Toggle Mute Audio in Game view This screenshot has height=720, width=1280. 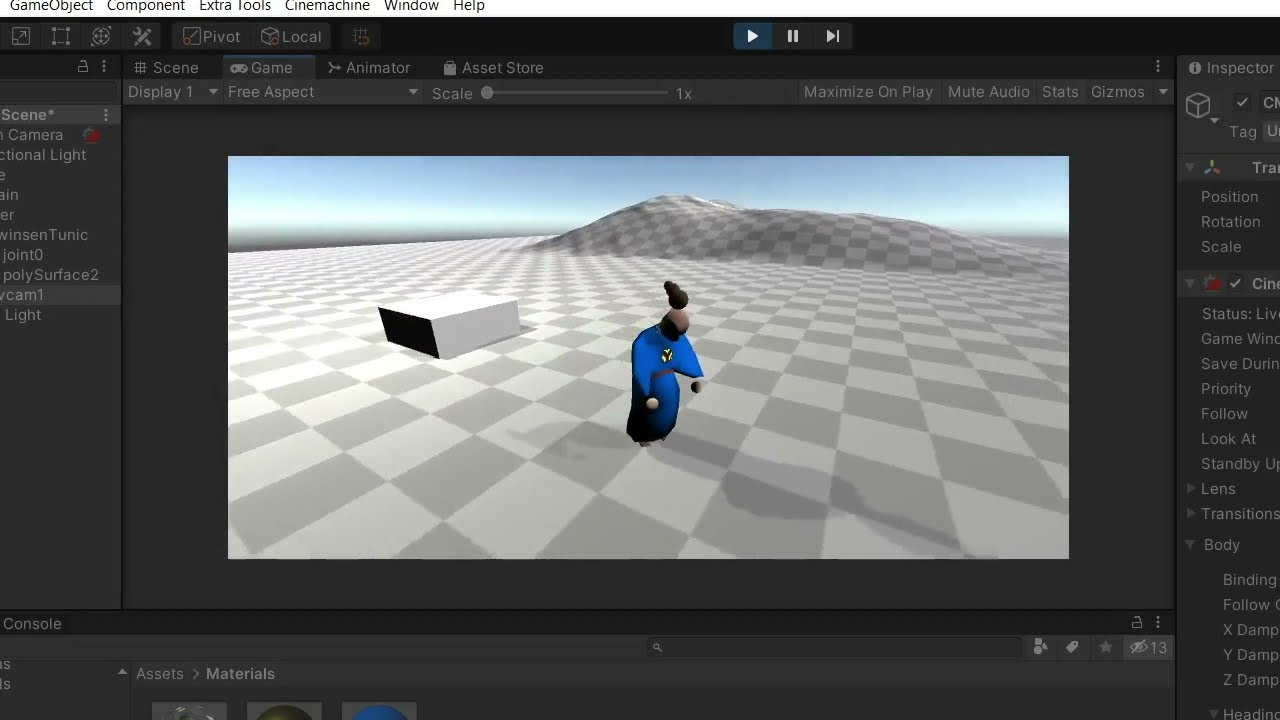(x=988, y=92)
